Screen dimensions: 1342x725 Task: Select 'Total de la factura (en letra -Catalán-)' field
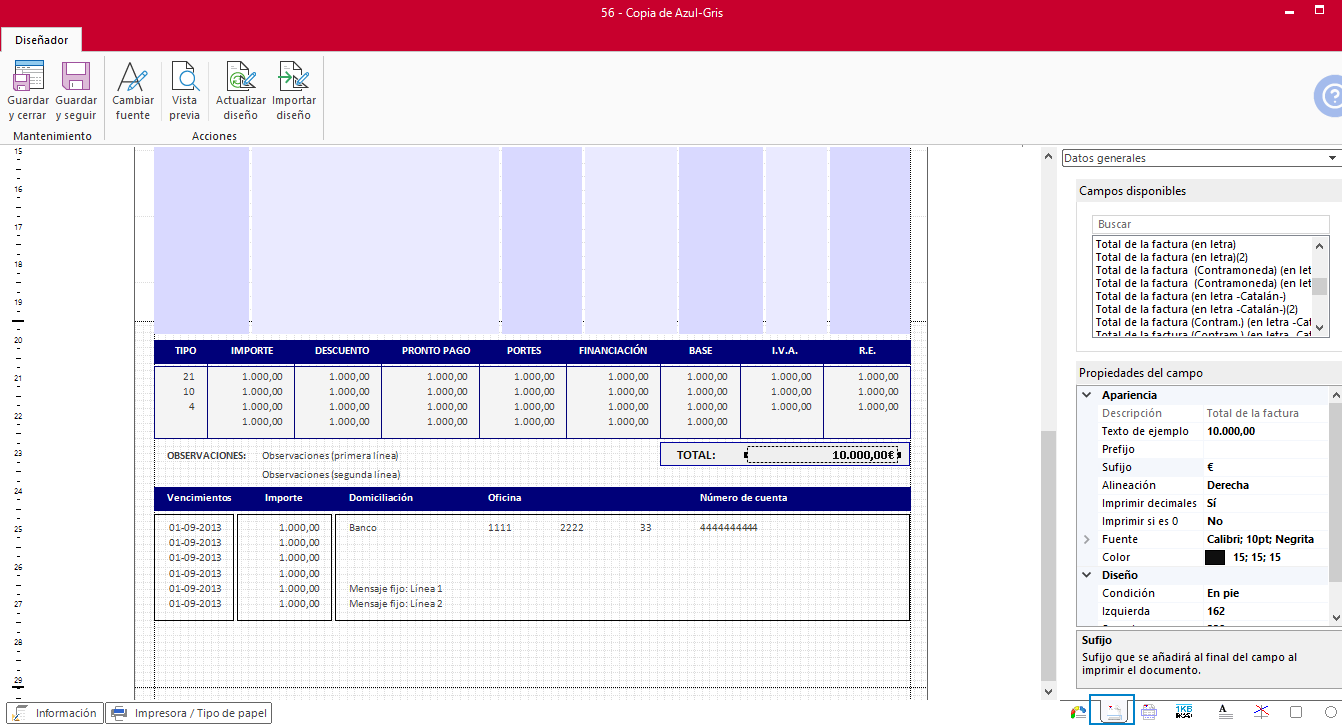1190,296
